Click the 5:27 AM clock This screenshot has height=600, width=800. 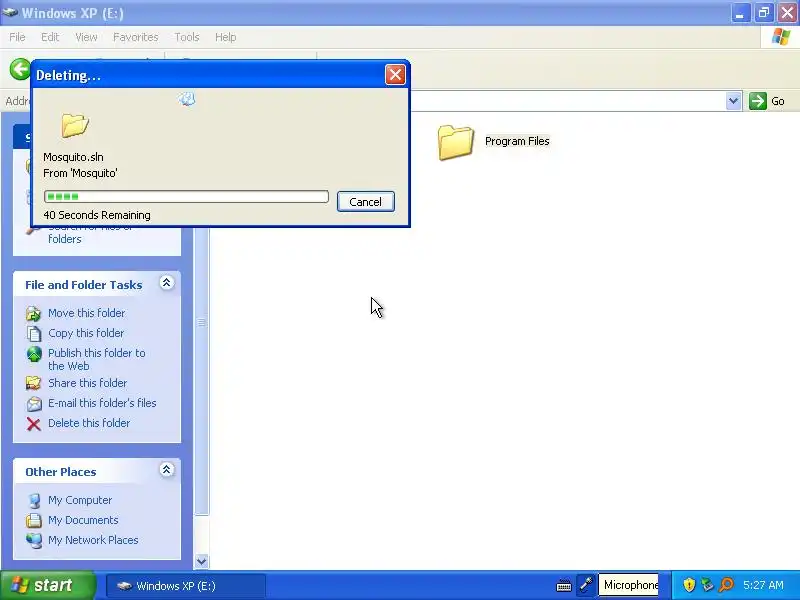763,585
